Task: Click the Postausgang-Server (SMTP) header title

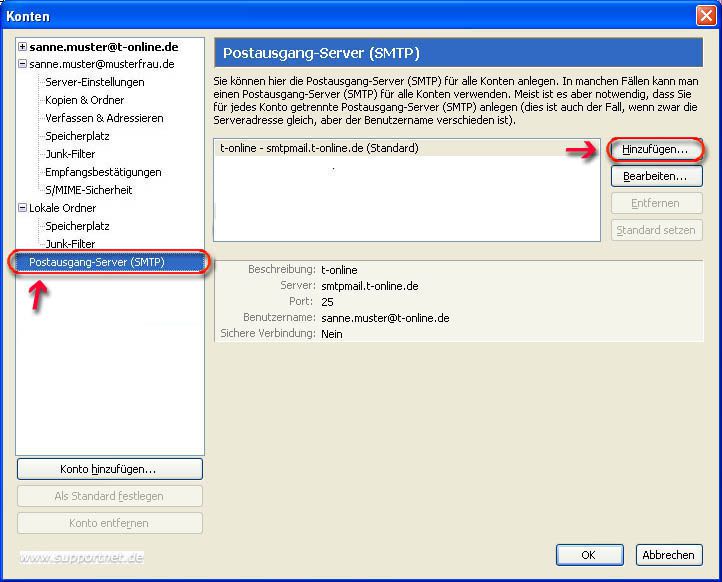Action: coord(321,52)
